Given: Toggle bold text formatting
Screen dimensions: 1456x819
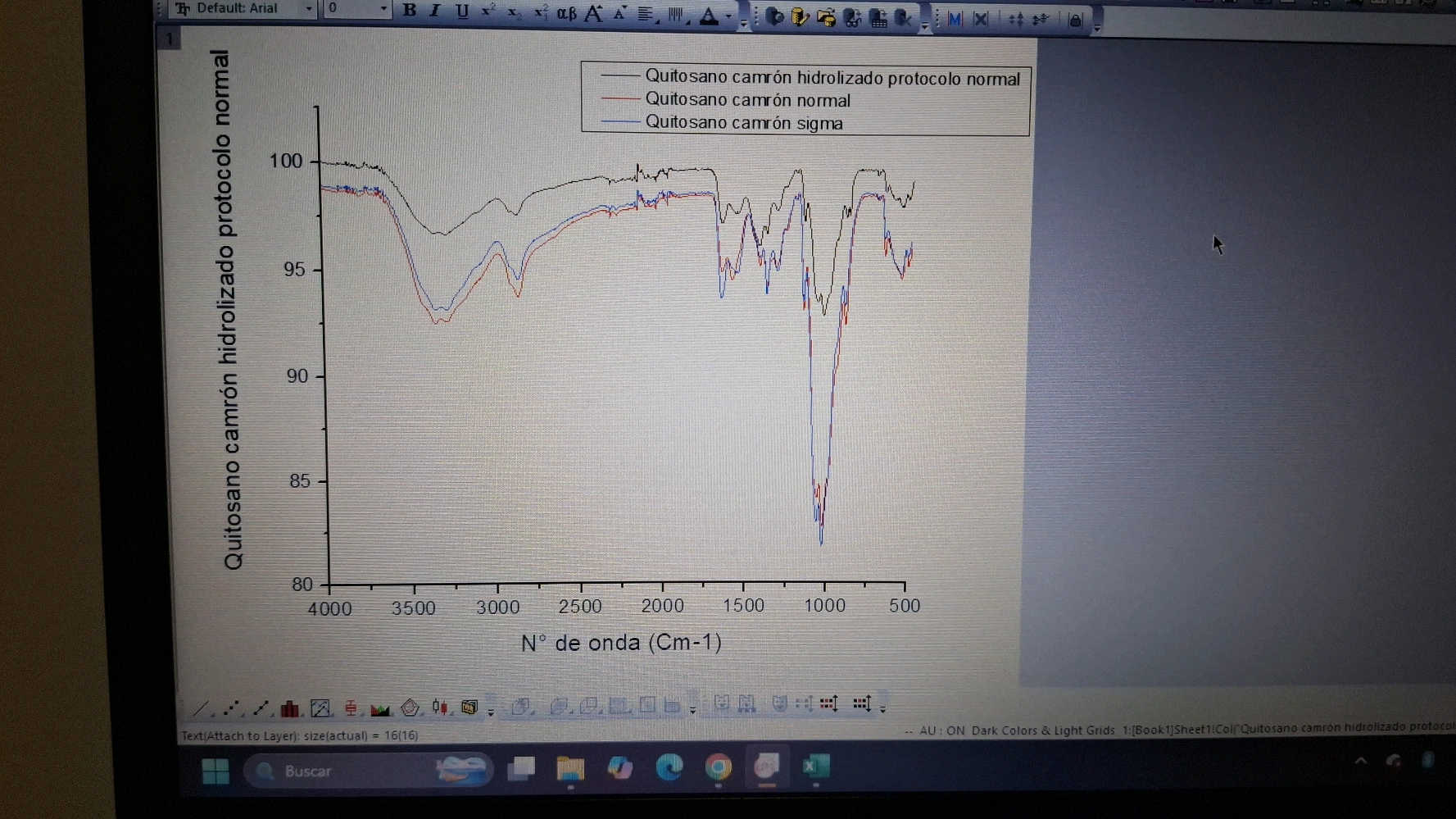Looking at the screenshot, I should (x=410, y=11).
